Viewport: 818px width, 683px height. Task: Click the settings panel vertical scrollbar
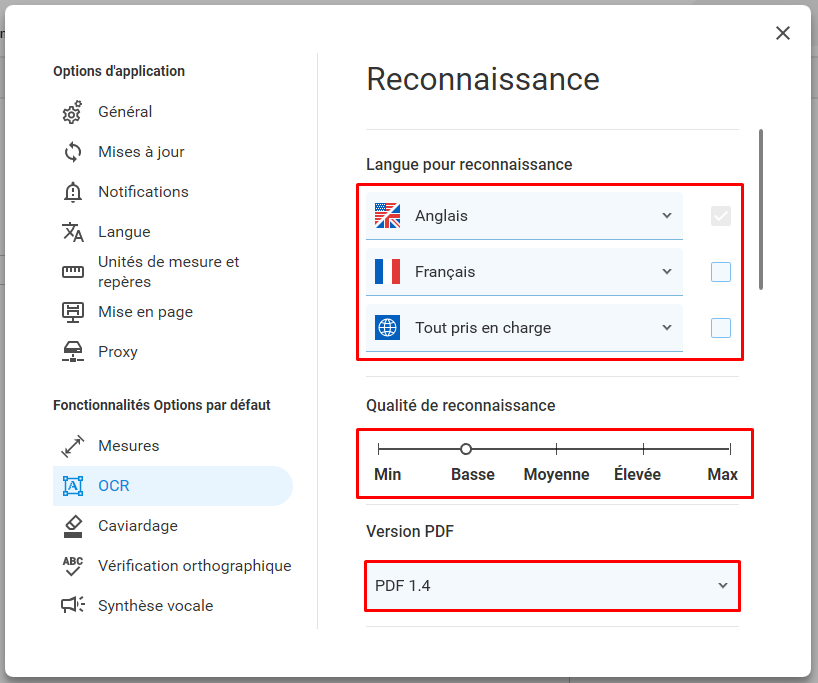(x=761, y=209)
